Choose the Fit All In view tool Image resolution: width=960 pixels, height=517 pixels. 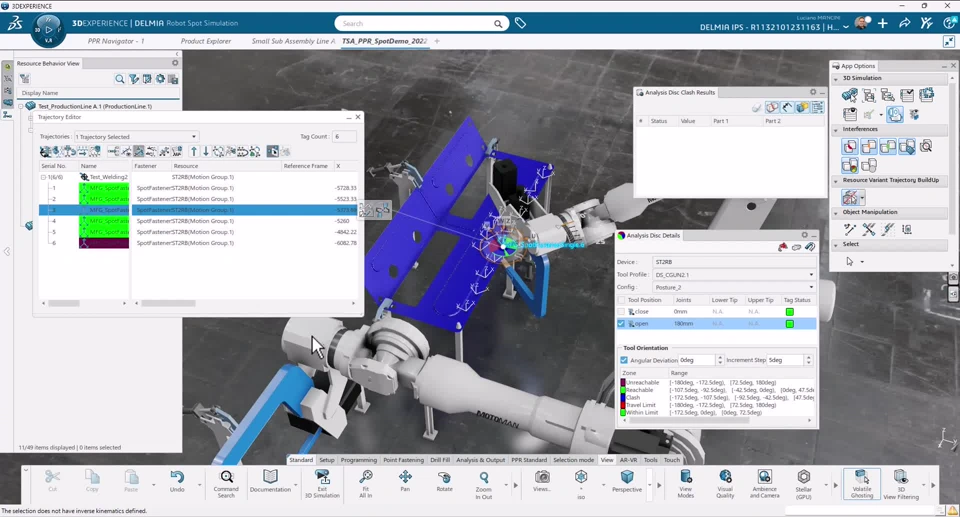[366, 483]
